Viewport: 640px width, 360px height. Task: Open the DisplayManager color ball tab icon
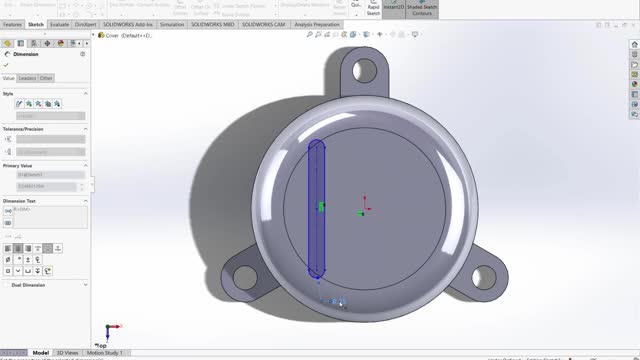(x=61, y=43)
